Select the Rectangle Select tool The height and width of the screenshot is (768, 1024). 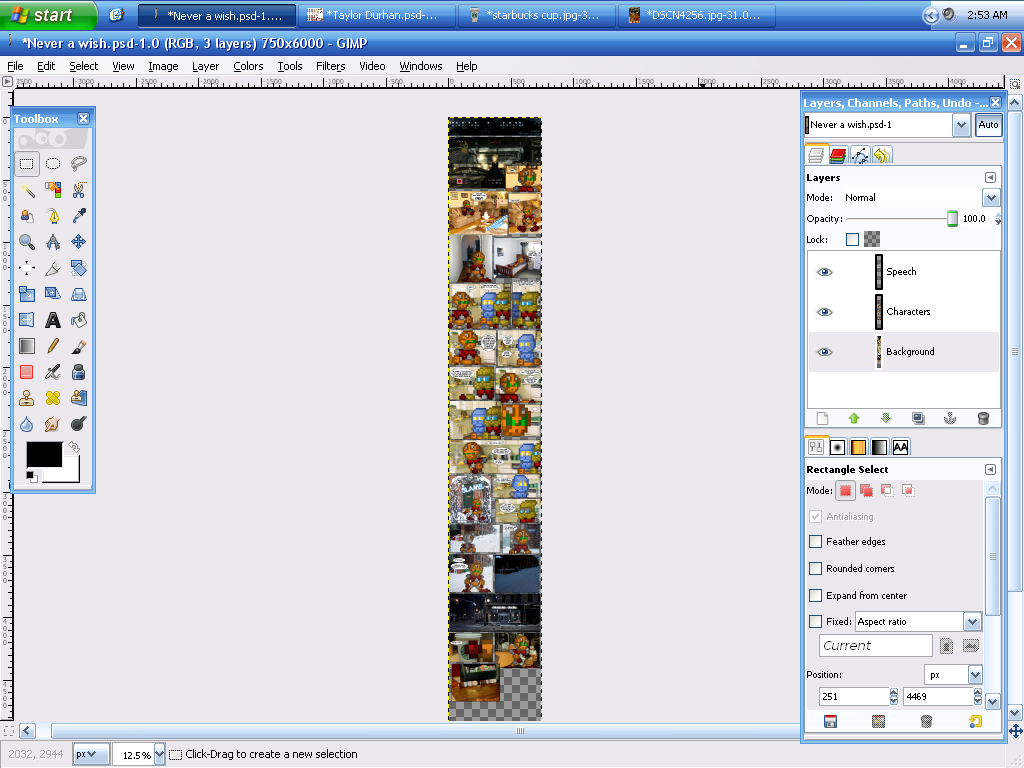[27, 164]
